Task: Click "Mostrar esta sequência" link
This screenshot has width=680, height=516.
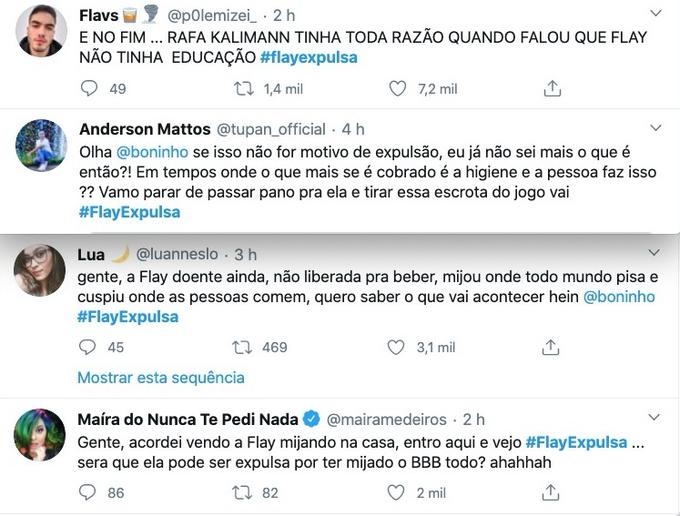Action: pyautogui.click(x=161, y=378)
